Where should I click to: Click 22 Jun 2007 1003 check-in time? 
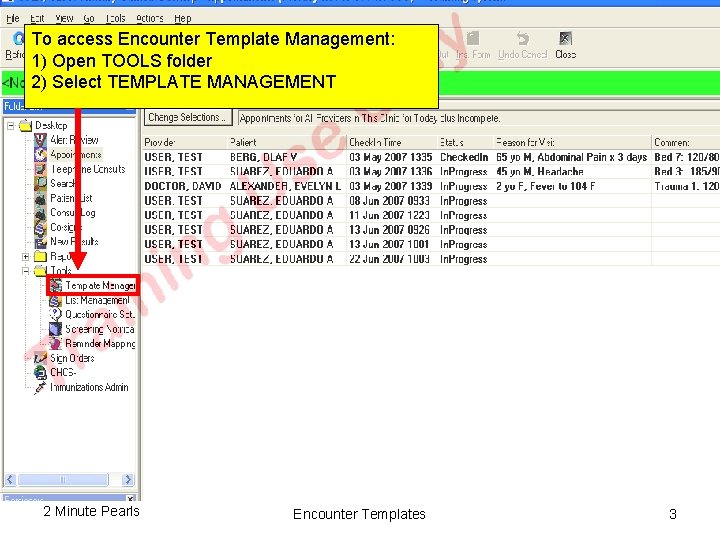pos(389,259)
